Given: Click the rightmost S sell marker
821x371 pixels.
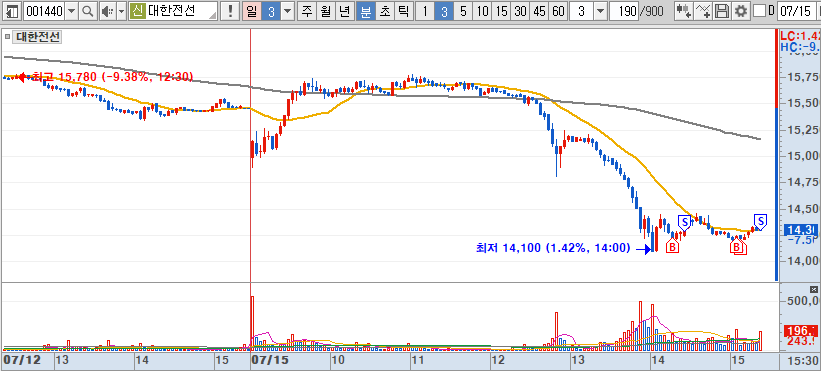Looking at the screenshot, I should 760,221.
